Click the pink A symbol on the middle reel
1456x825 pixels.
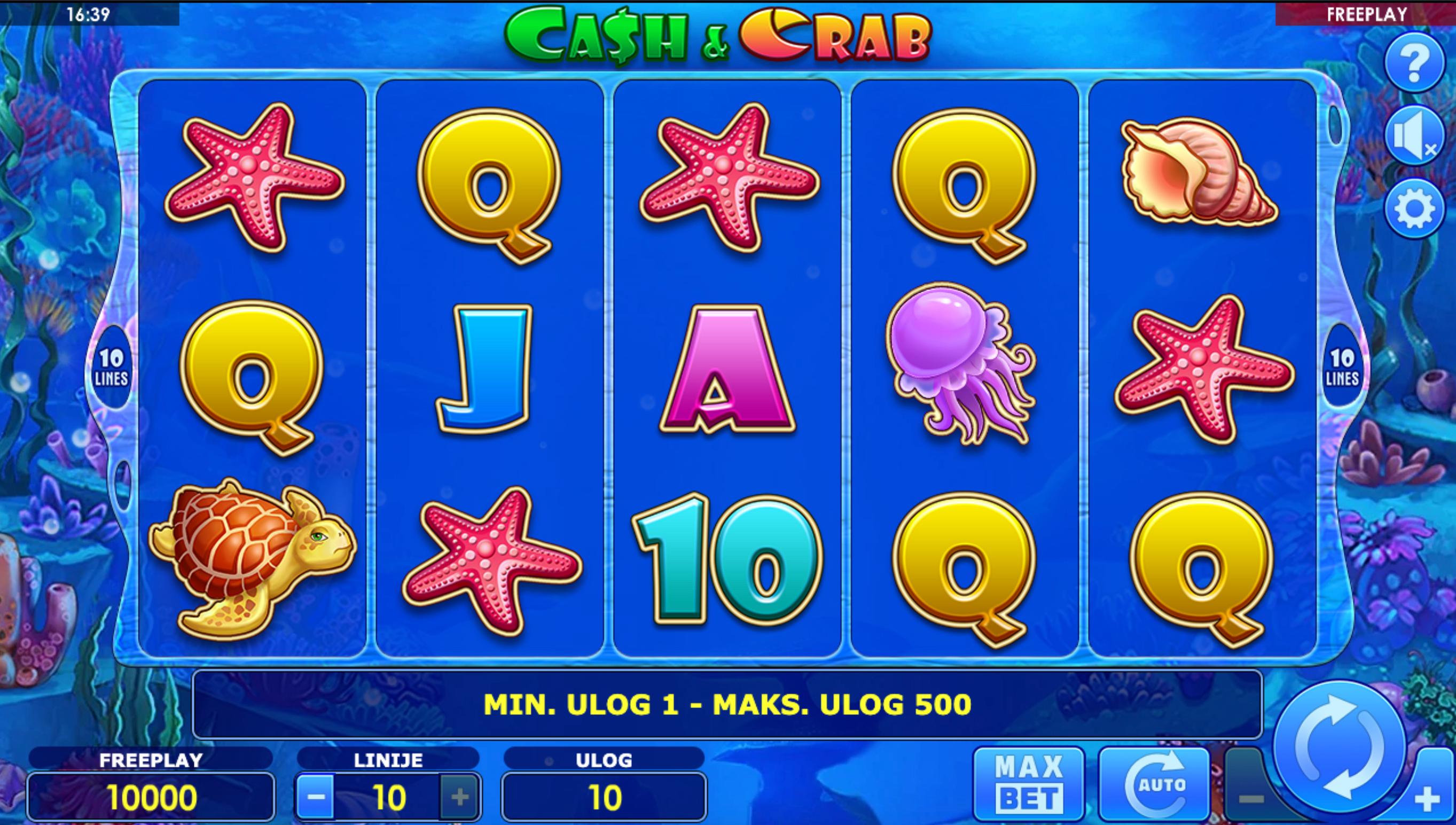pyautogui.click(x=727, y=369)
